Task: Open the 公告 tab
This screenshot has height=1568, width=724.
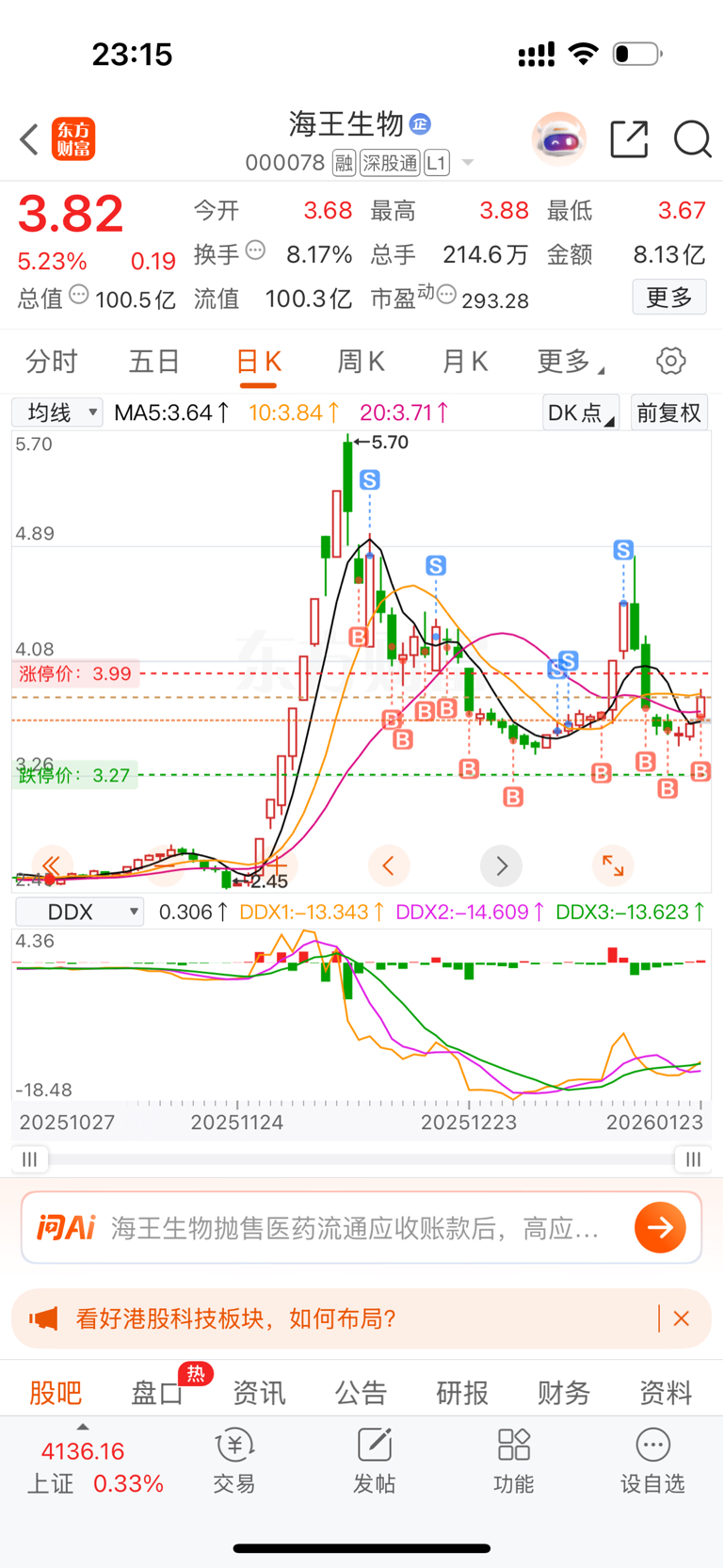Action: [361, 1392]
